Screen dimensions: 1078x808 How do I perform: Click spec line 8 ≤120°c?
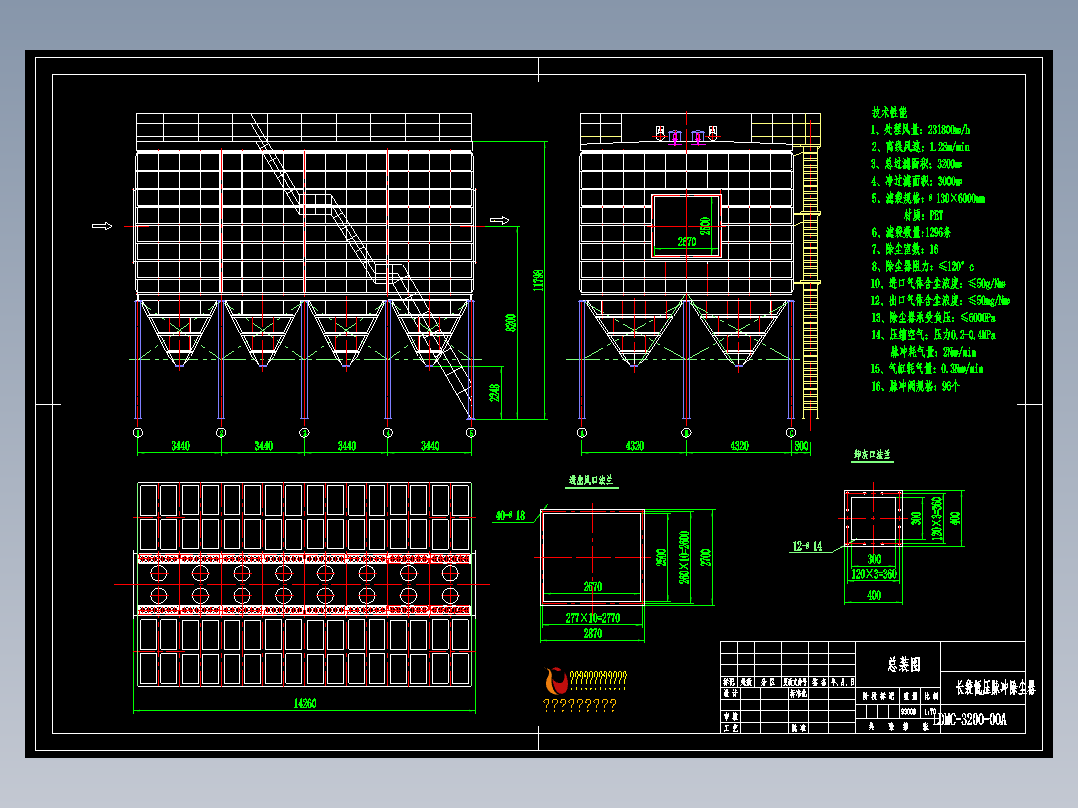[923, 266]
